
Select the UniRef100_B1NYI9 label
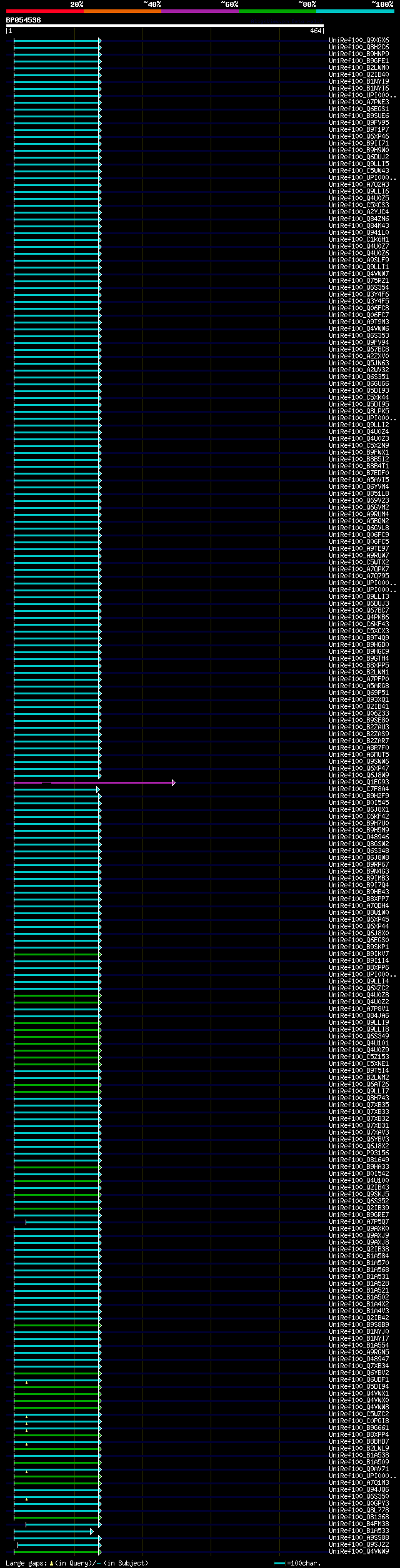[x=359, y=82]
